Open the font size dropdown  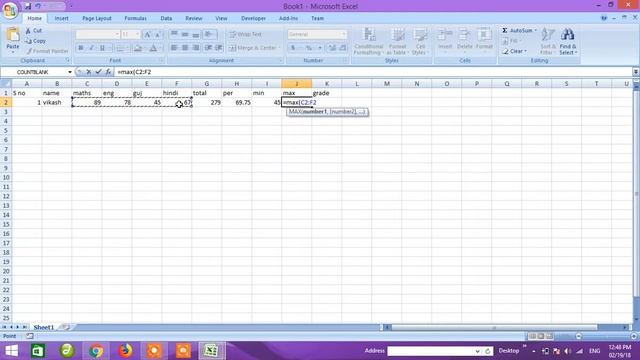click(137, 34)
